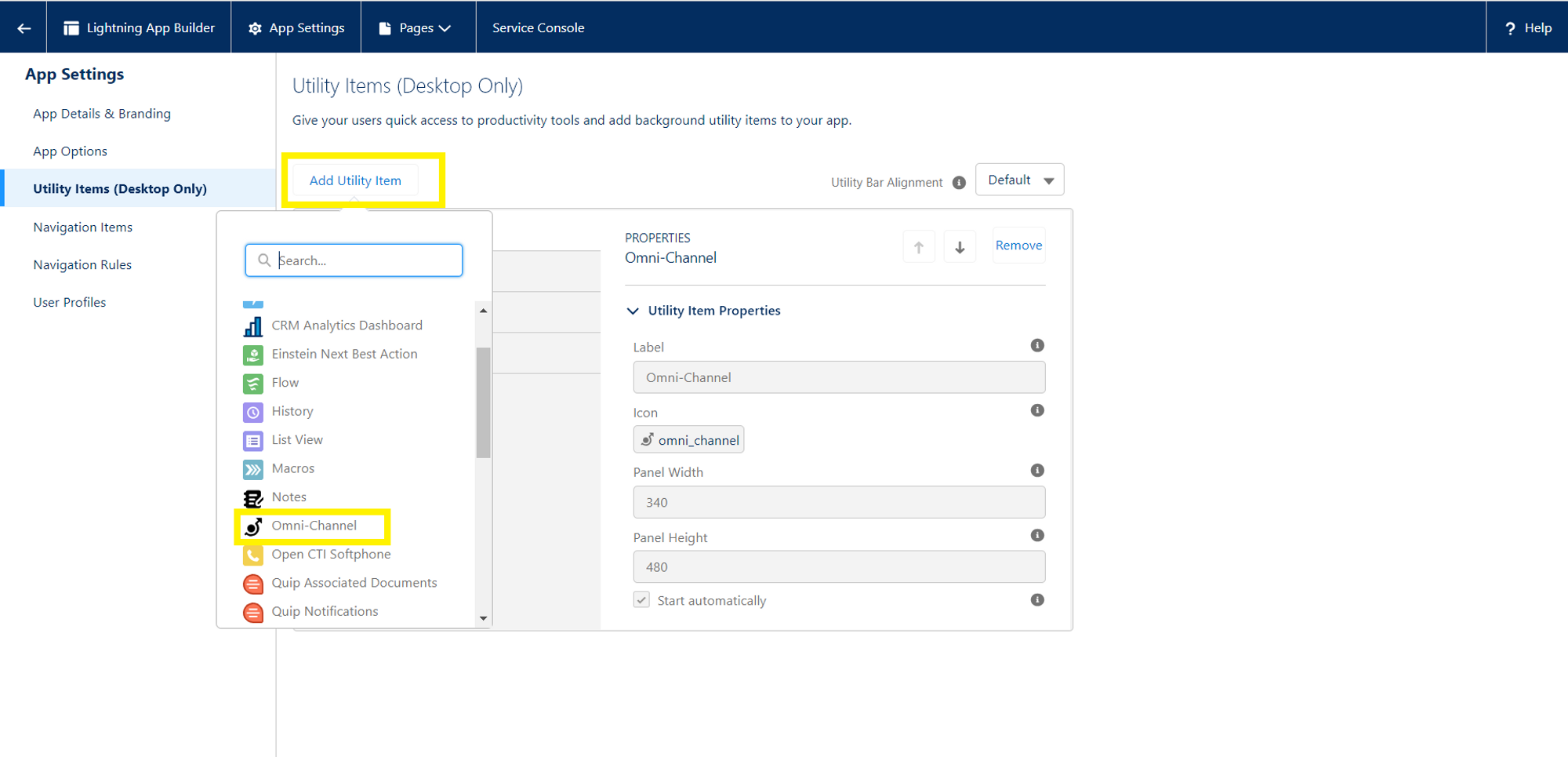This screenshot has width=1568, height=757.
Task: Select Utility Items (Desktop Only) in sidebar
Action: (x=120, y=188)
